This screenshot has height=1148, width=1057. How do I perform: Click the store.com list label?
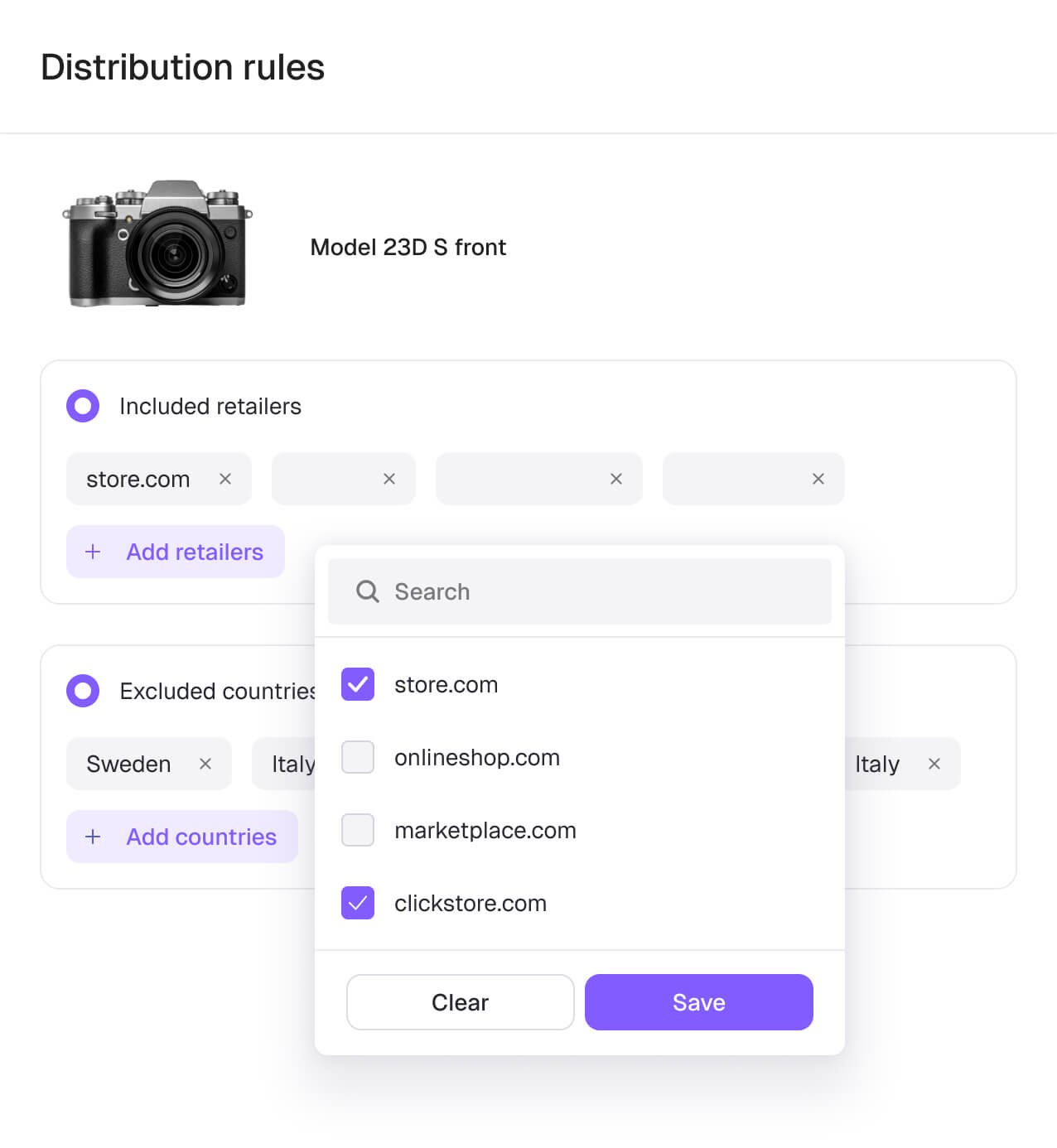(x=446, y=685)
